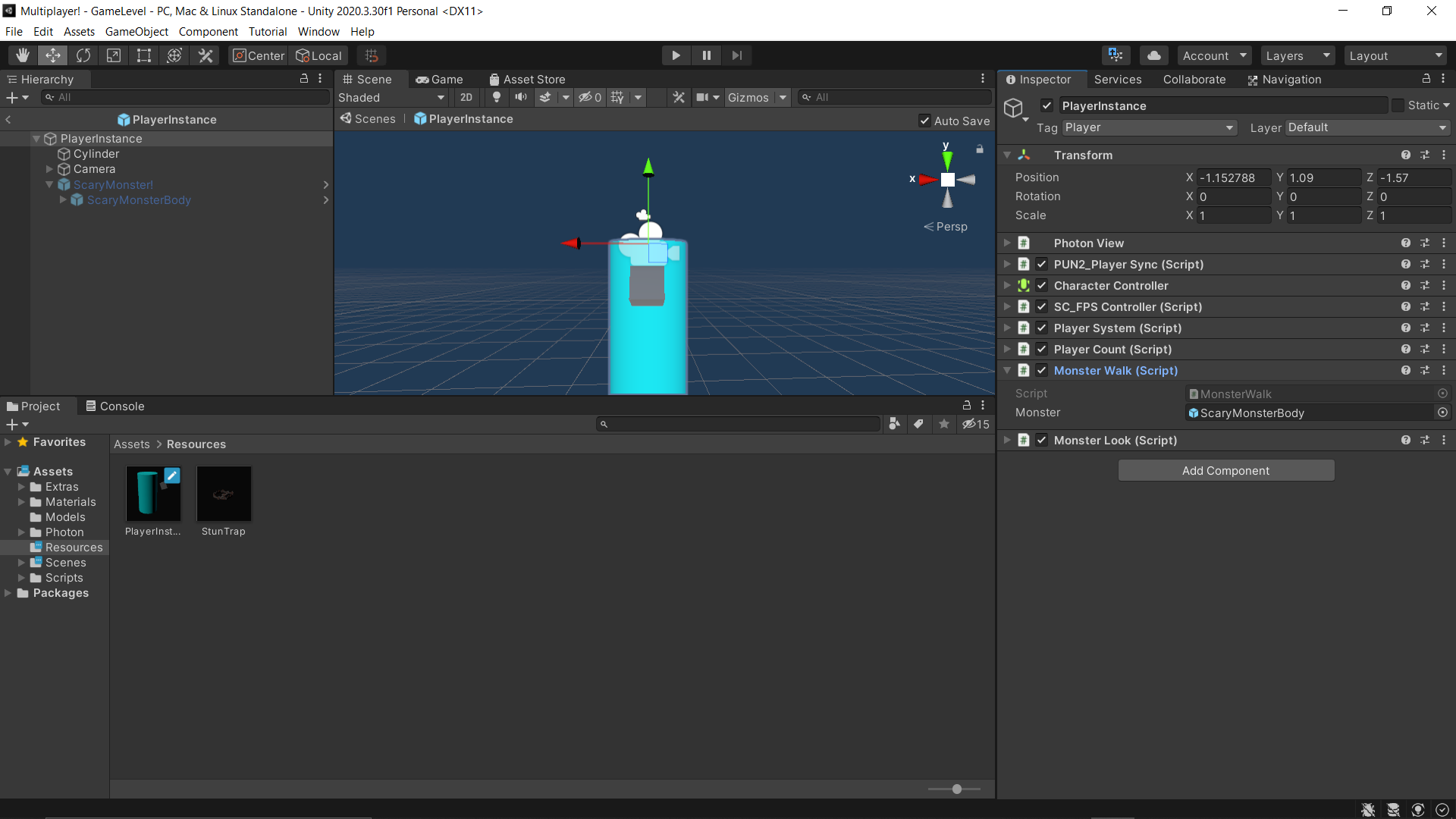Screen dimensions: 1456x819
Task: Collapse the Monster Walk script component
Action: (1007, 371)
